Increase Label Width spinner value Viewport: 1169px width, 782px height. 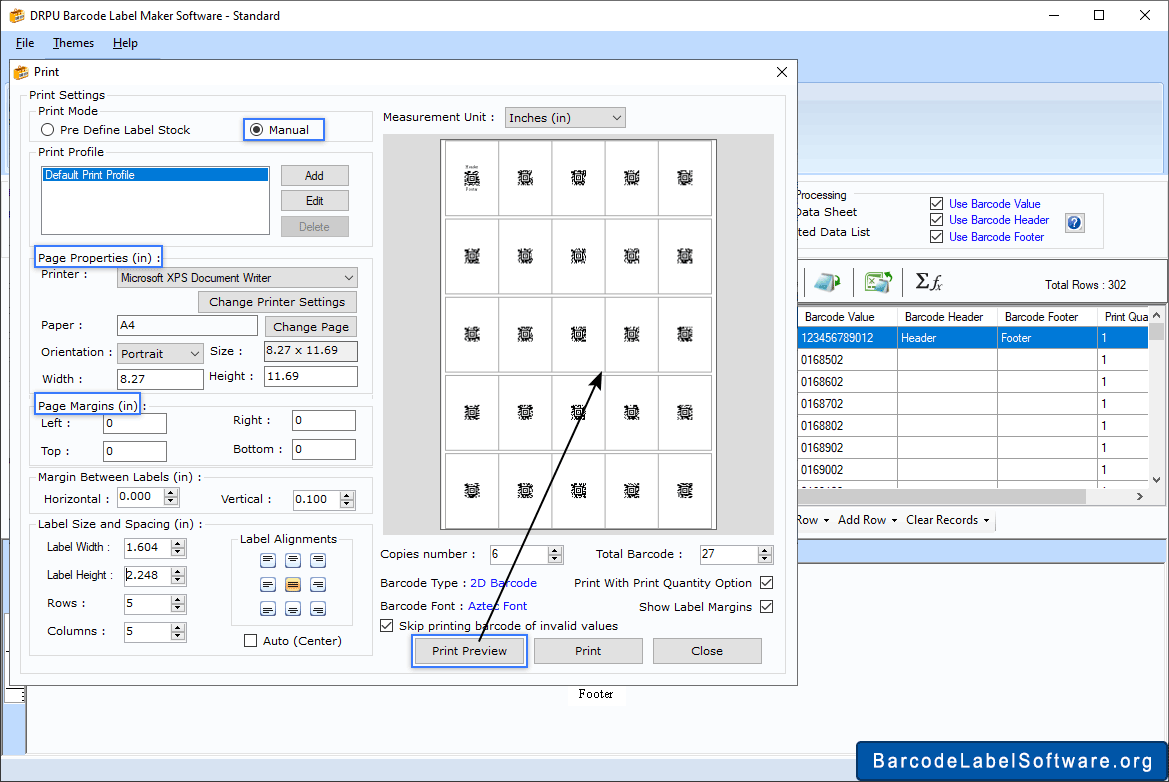coord(177,543)
